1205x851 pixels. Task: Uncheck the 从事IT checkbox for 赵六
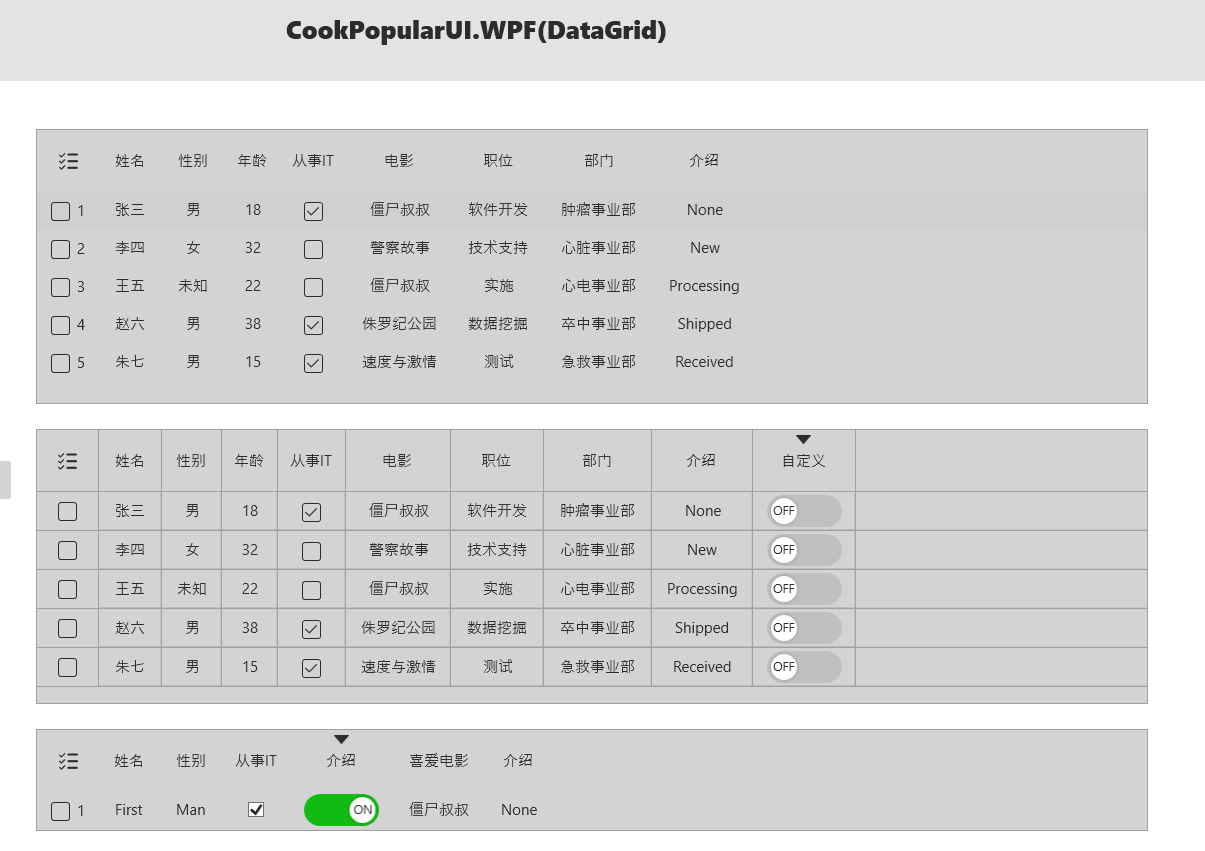pyautogui.click(x=313, y=324)
